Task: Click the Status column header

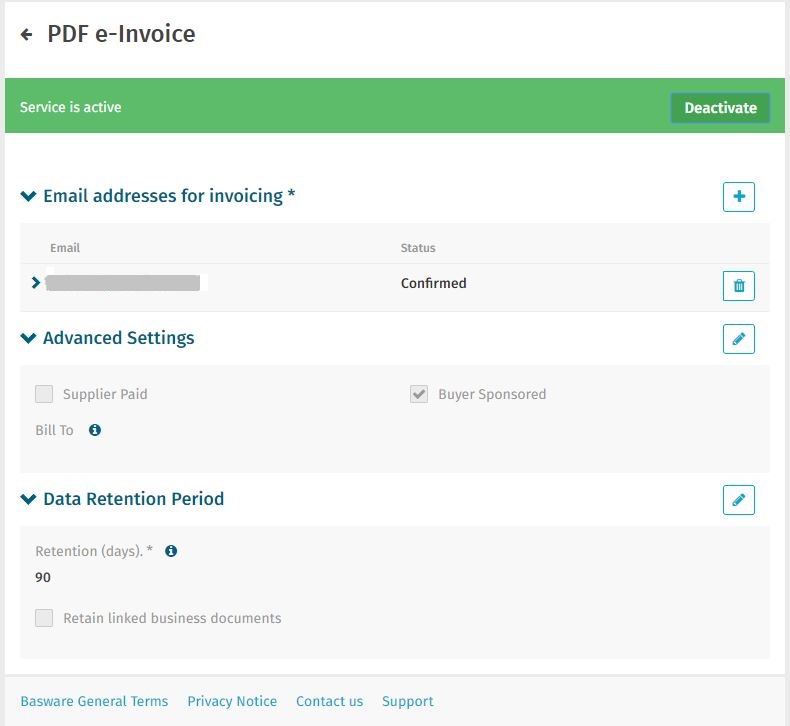Action: click(x=418, y=248)
